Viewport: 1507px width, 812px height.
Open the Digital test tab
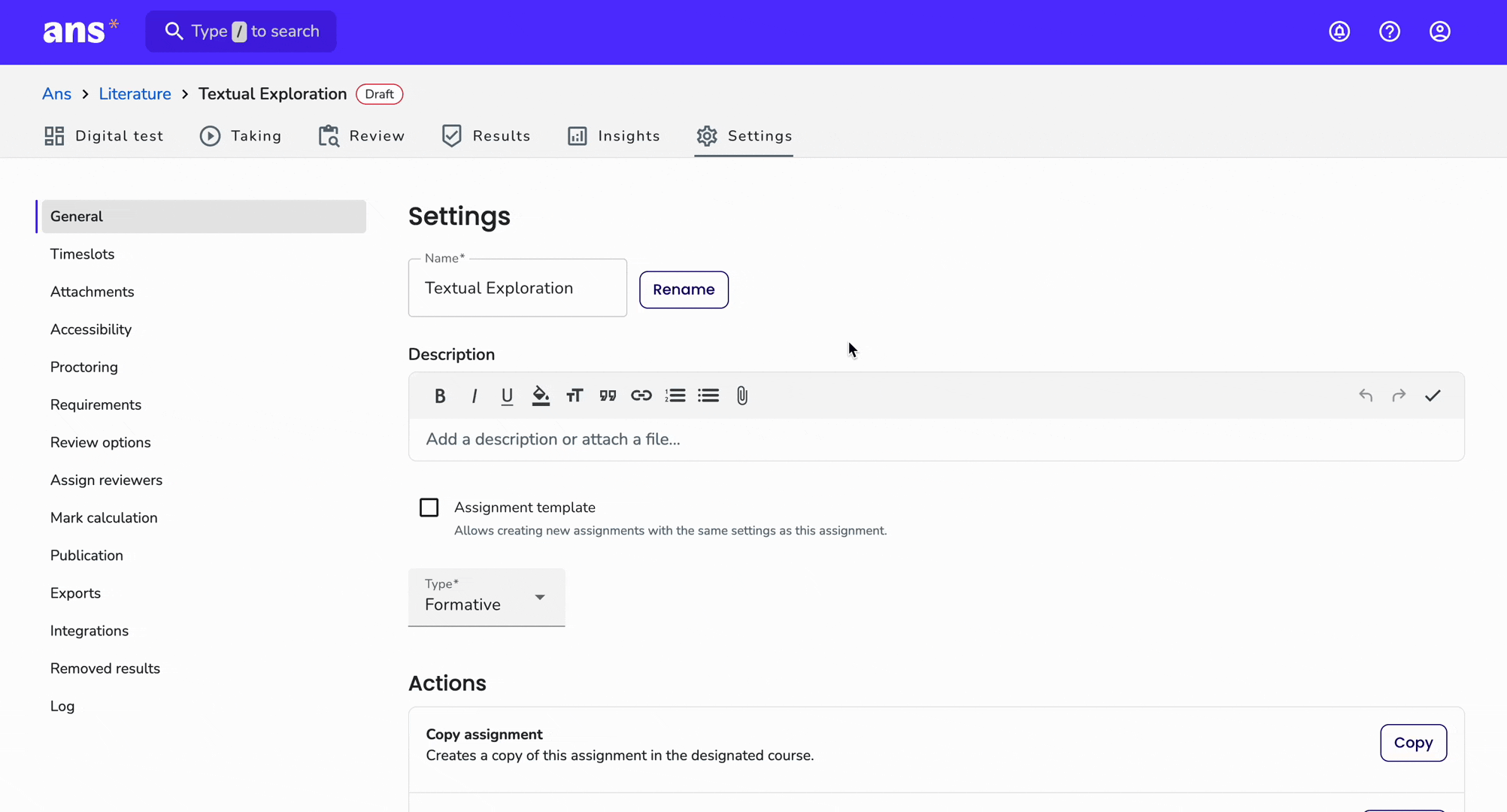[x=104, y=136]
